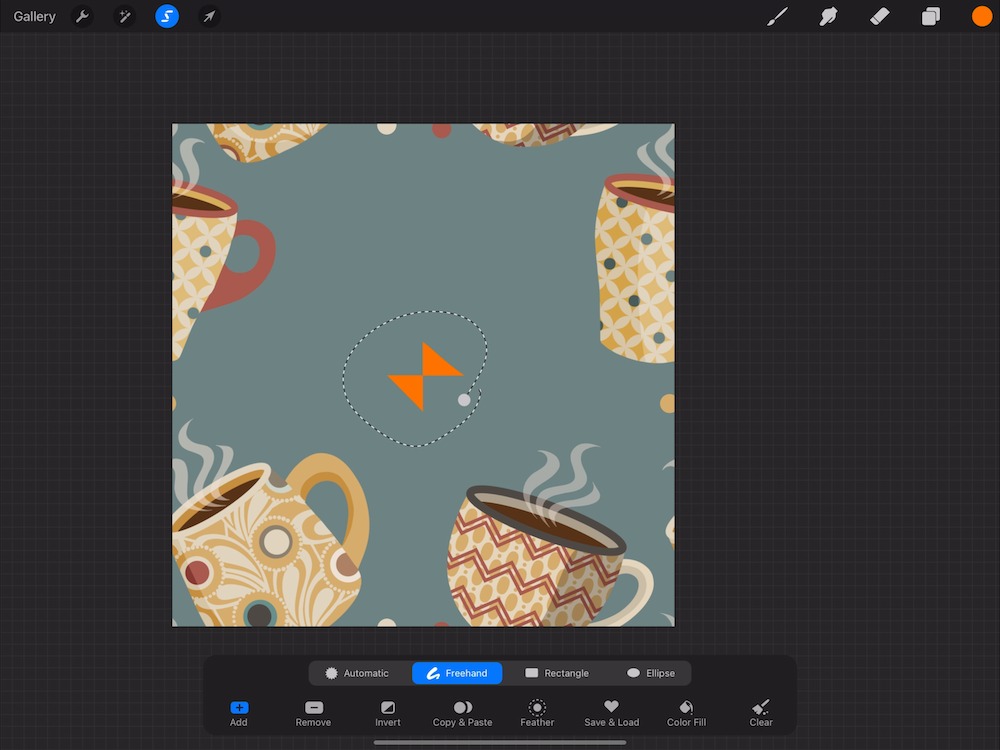Open the Save & Load selections menu
This screenshot has width=1000, height=750.
611,713
